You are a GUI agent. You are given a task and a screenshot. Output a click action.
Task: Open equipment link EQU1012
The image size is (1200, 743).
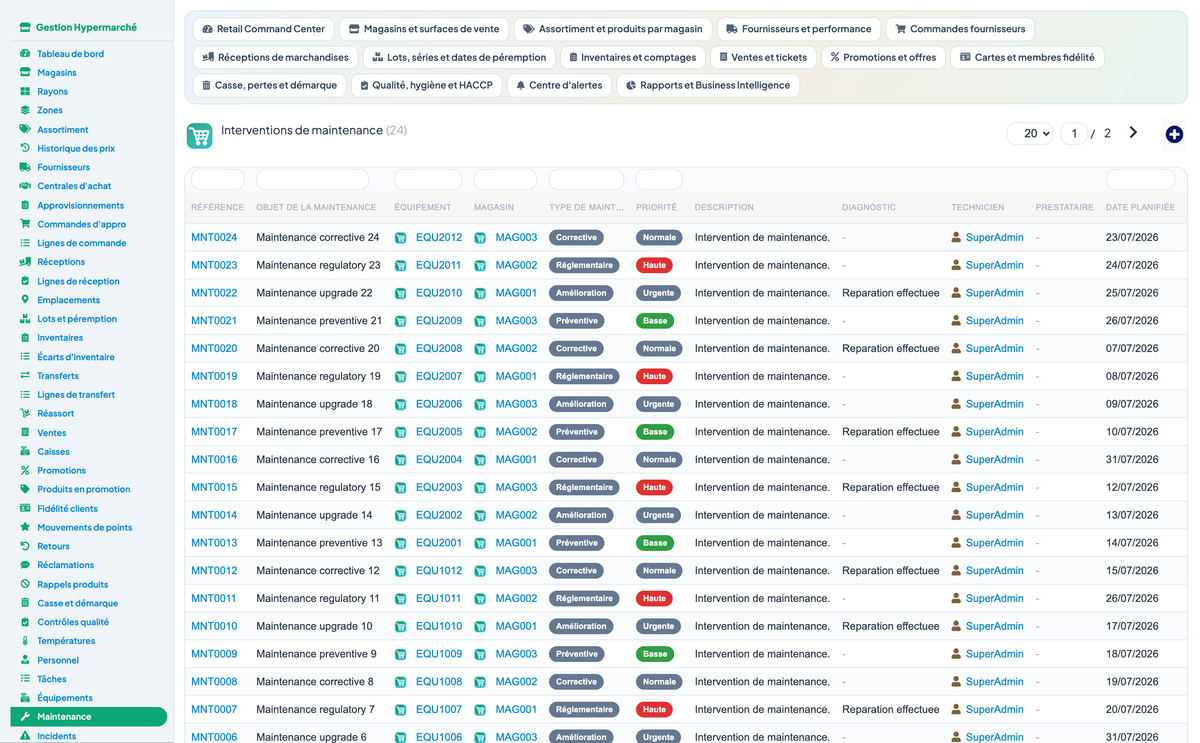439,571
